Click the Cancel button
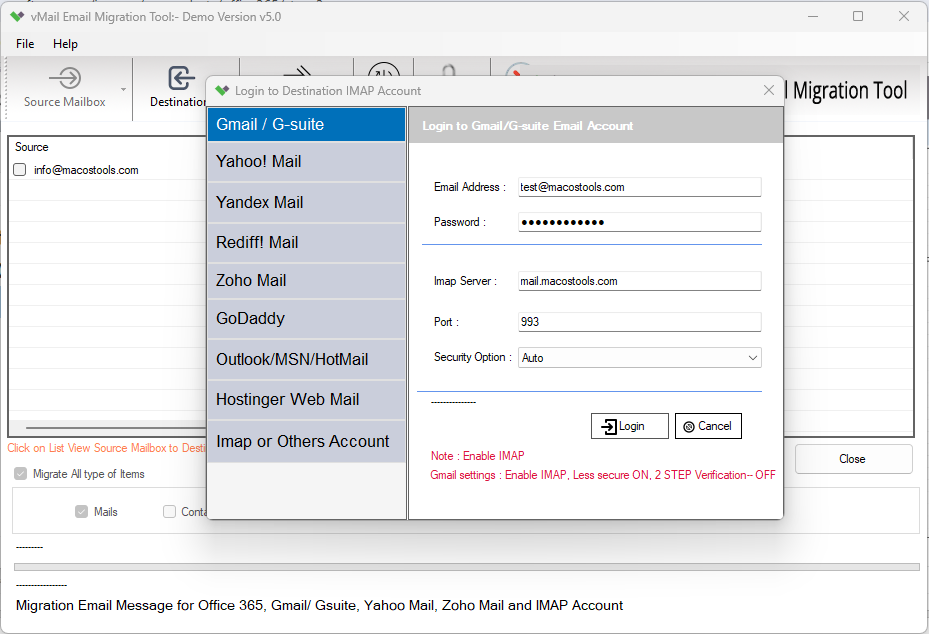Screen dimensions: 929x634 click(x=708, y=426)
